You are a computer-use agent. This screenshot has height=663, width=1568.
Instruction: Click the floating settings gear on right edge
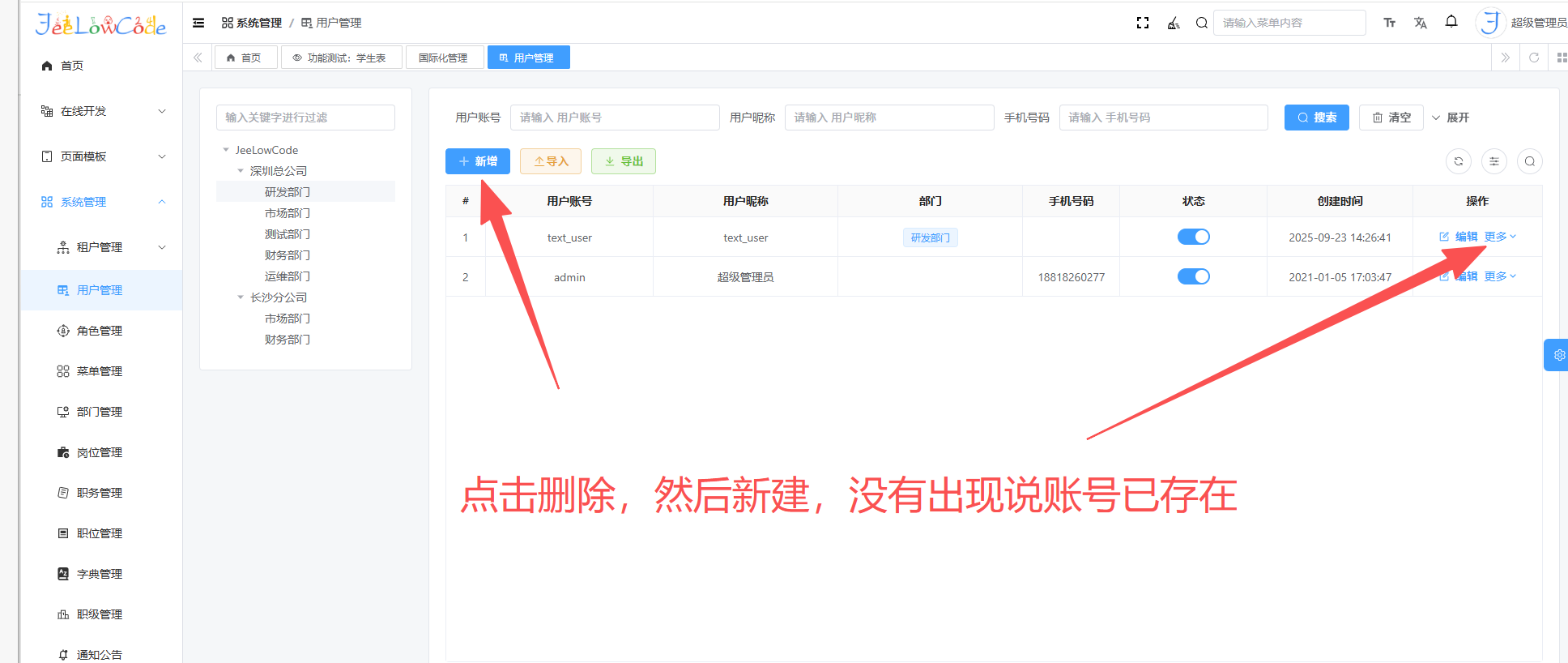[1558, 355]
